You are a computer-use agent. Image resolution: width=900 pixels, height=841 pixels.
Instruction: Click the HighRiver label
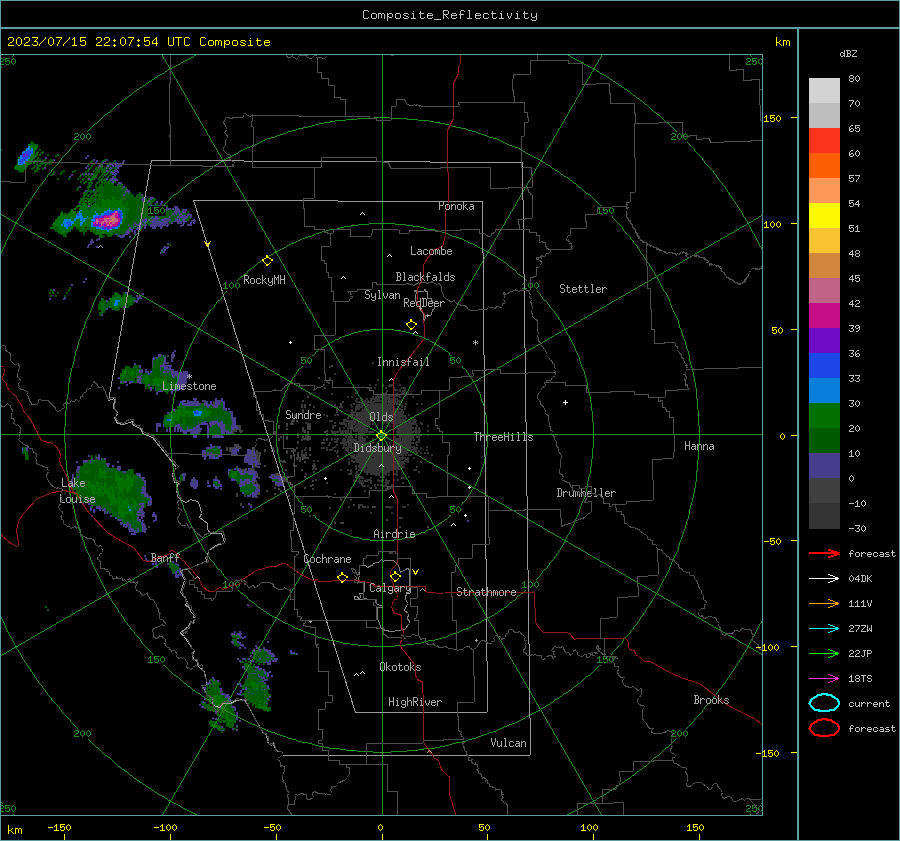[415, 702]
